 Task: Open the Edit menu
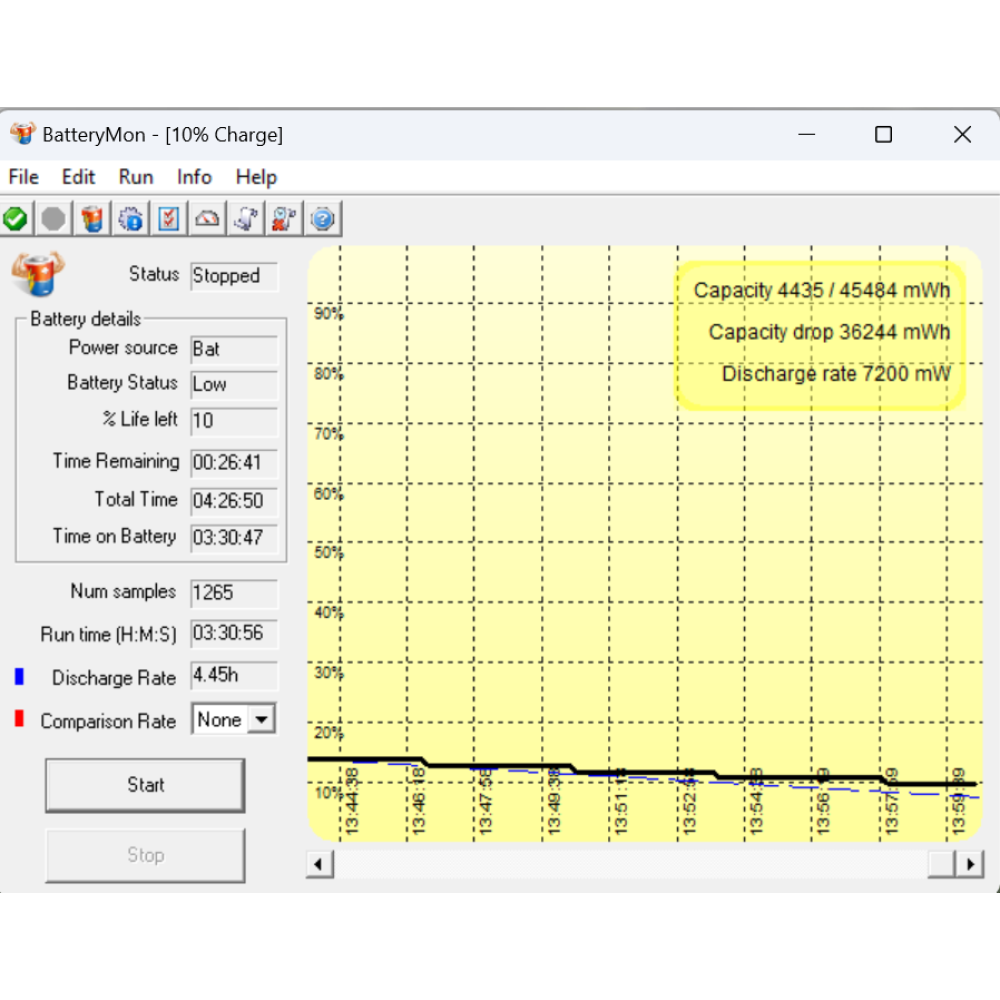pos(78,177)
